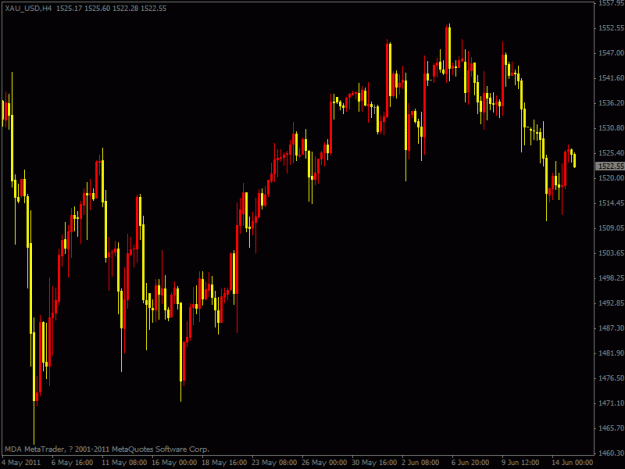The image size is (625, 469).
Task: Click the 26 May 00:00 time label
Action: (x=324, y=463)
